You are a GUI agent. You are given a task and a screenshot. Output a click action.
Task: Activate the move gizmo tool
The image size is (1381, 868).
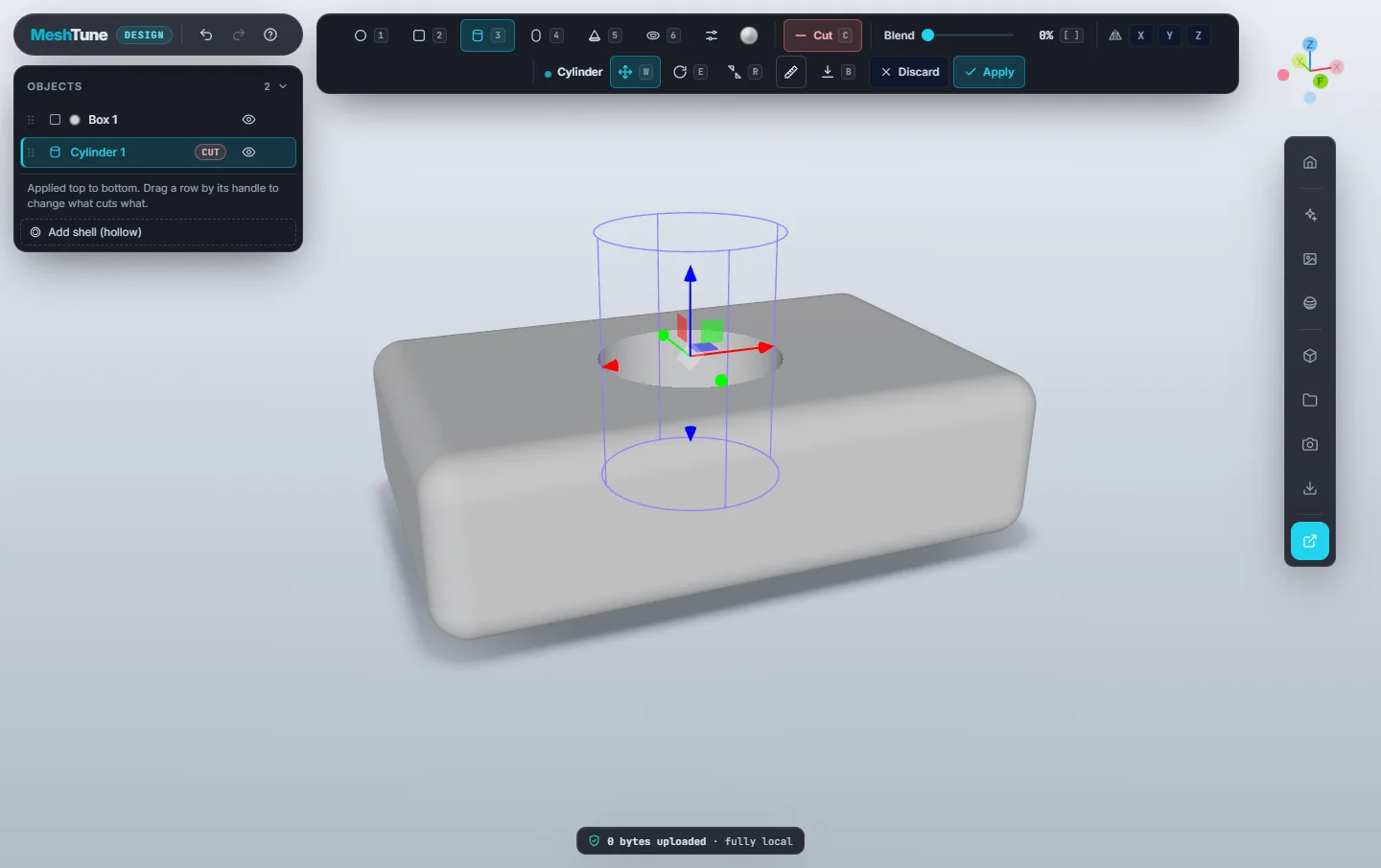(635, 72)
